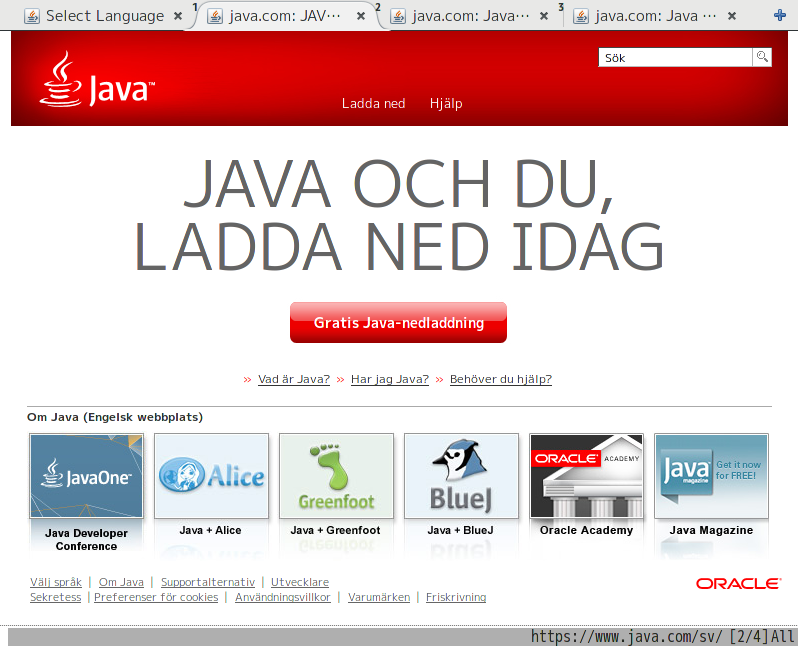Screen dimensions: 798x648
Task: Open Behöver du hjälp? link
Action: (x=501, y=379)
